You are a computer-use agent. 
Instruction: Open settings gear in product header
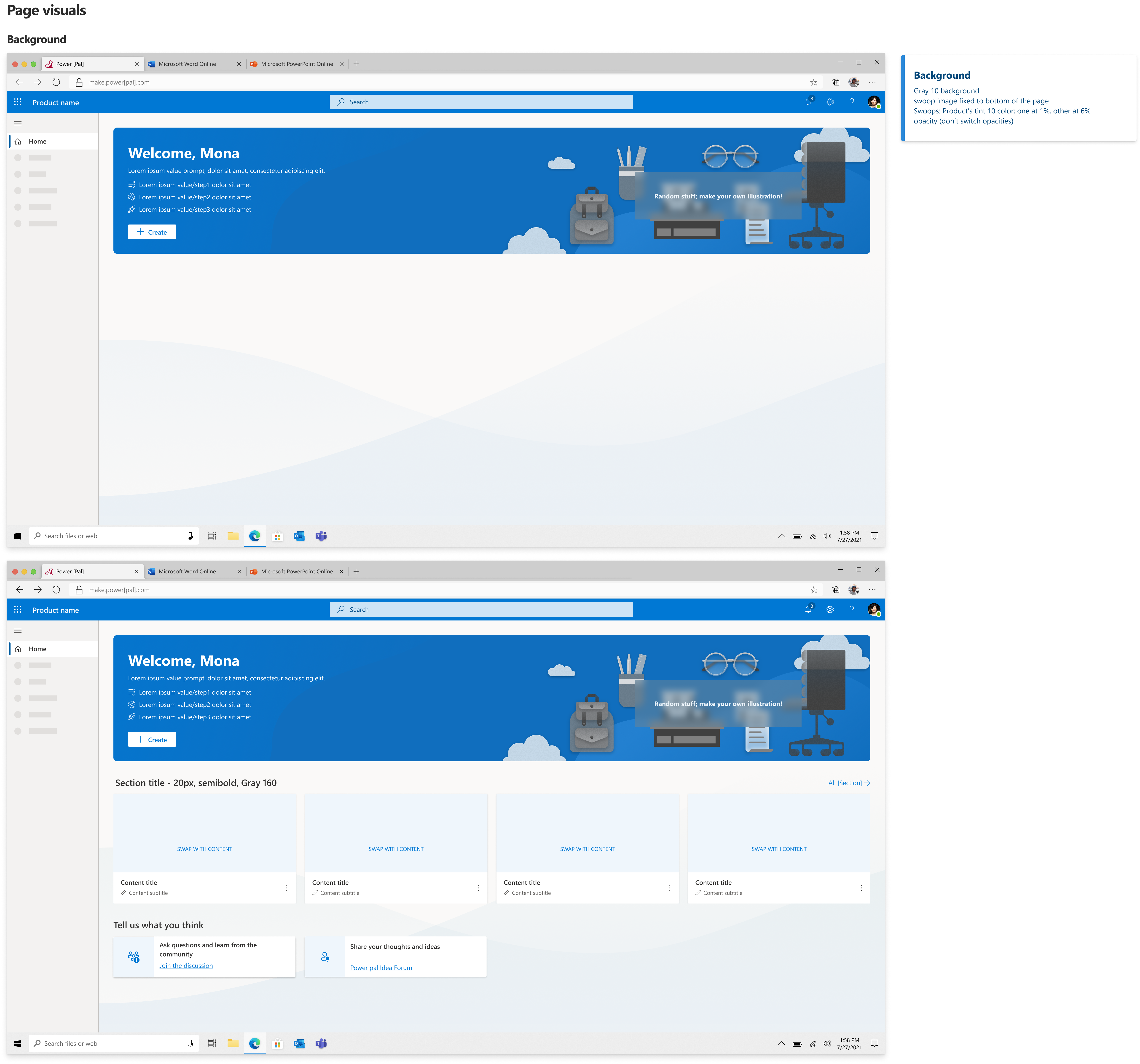[x=830, y=102]
